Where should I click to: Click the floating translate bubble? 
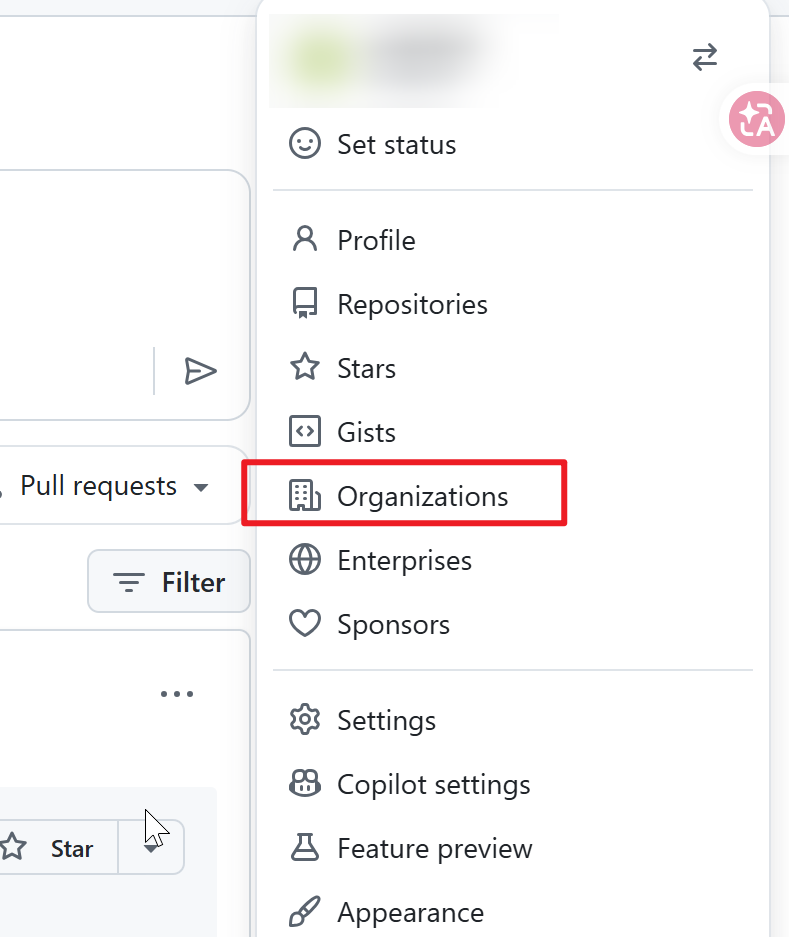tap(757, 119)
